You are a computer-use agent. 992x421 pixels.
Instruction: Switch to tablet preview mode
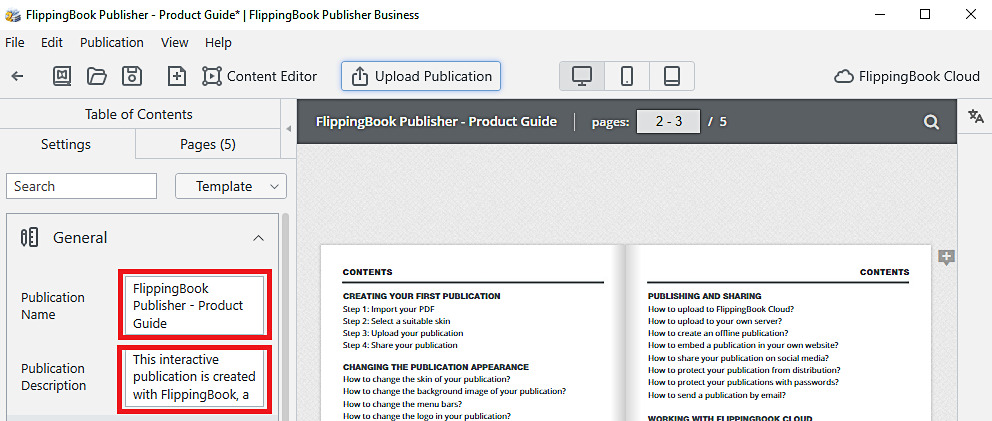click(x=671, y=76)
